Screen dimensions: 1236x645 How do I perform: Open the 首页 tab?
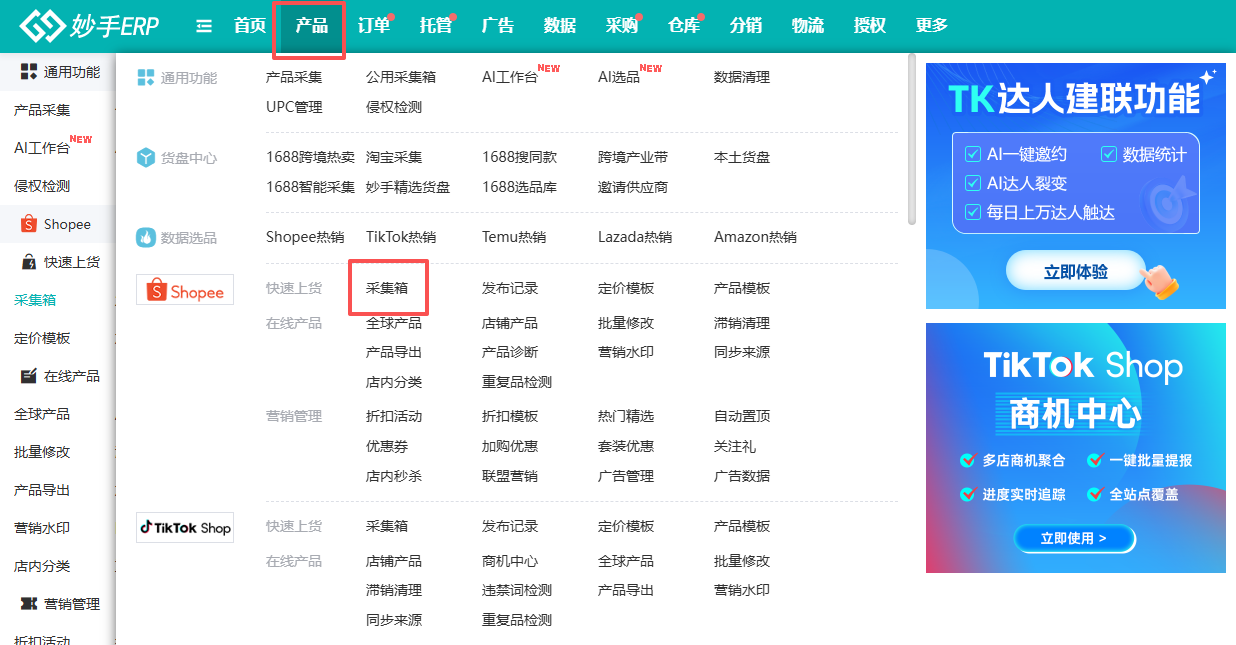coord(250,26)
